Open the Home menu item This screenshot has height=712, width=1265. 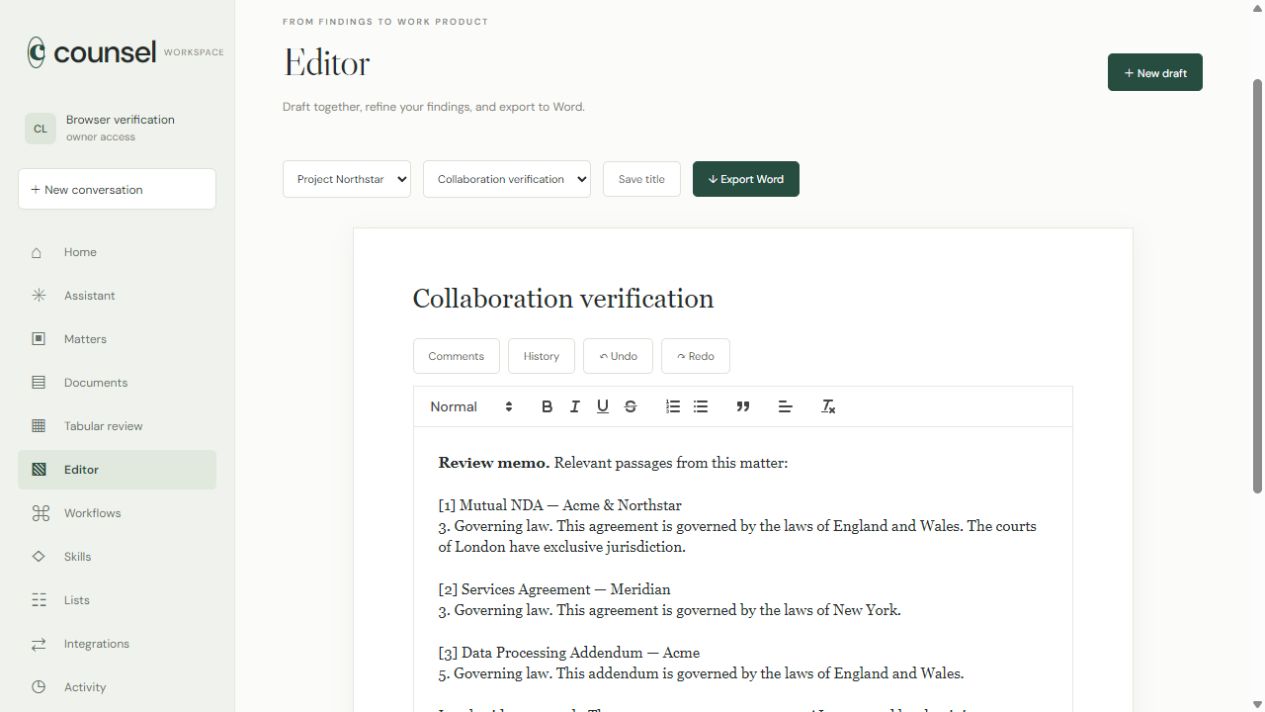[x=117, y=252]
